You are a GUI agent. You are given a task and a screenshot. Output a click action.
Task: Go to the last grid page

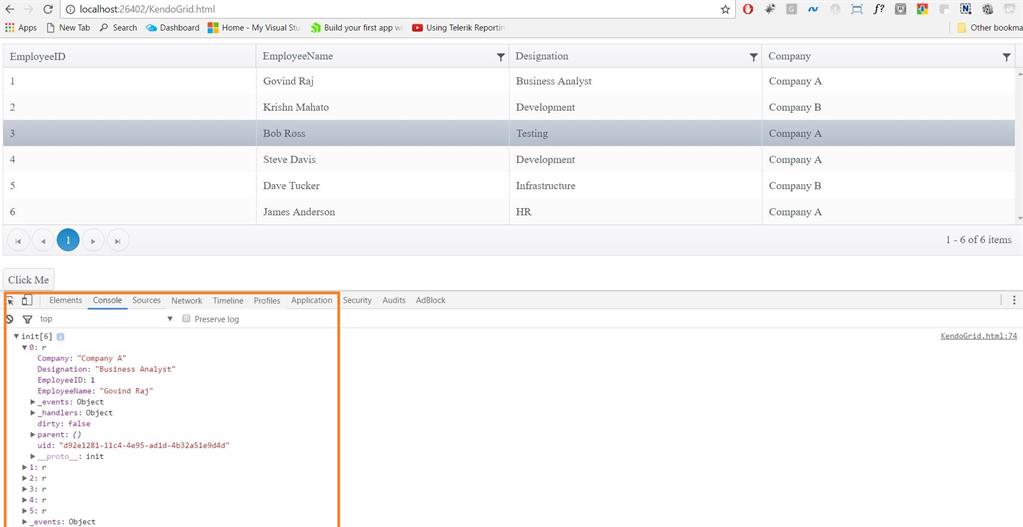click(117, 241)
